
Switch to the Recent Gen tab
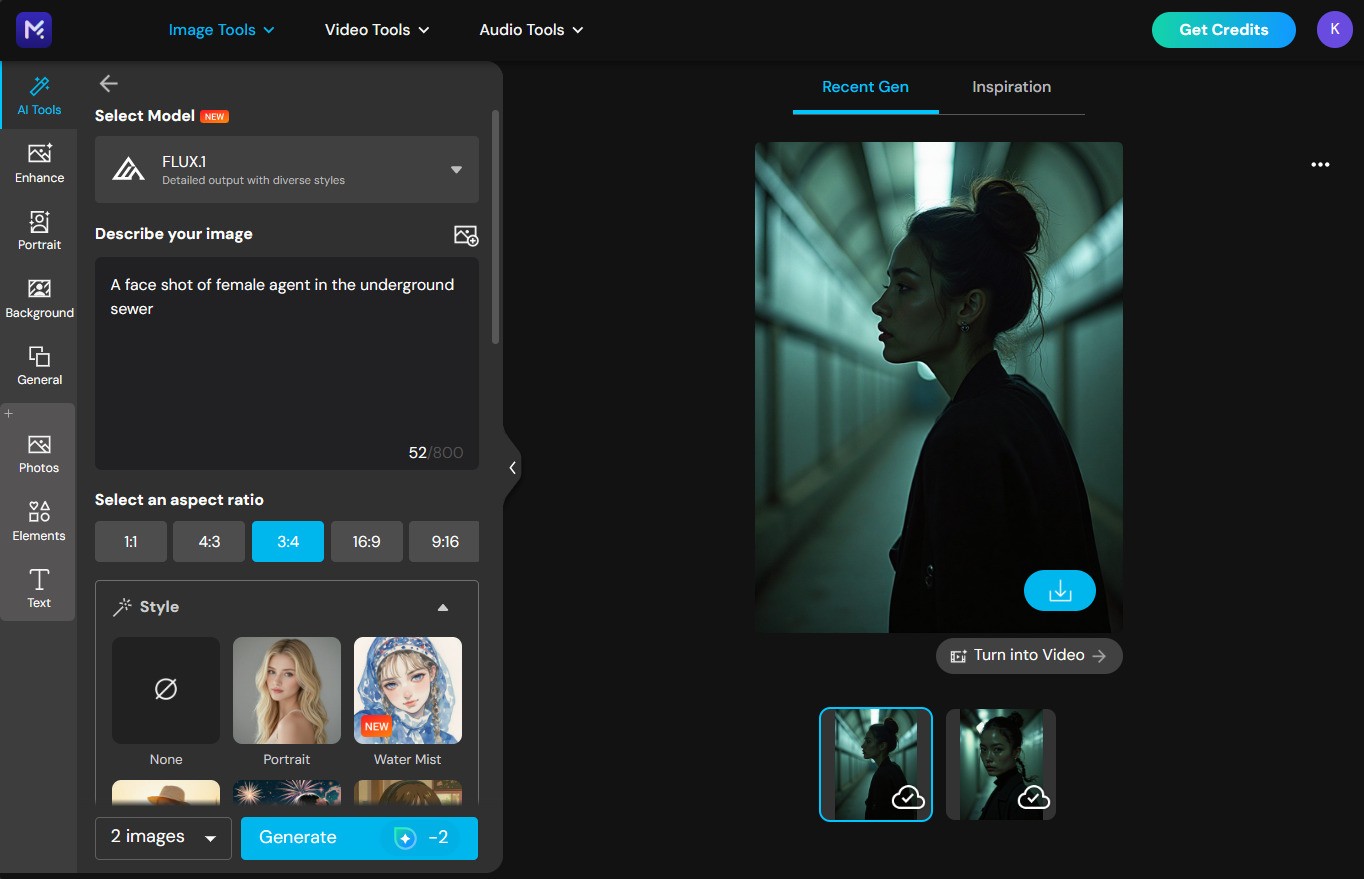(865, 87)
